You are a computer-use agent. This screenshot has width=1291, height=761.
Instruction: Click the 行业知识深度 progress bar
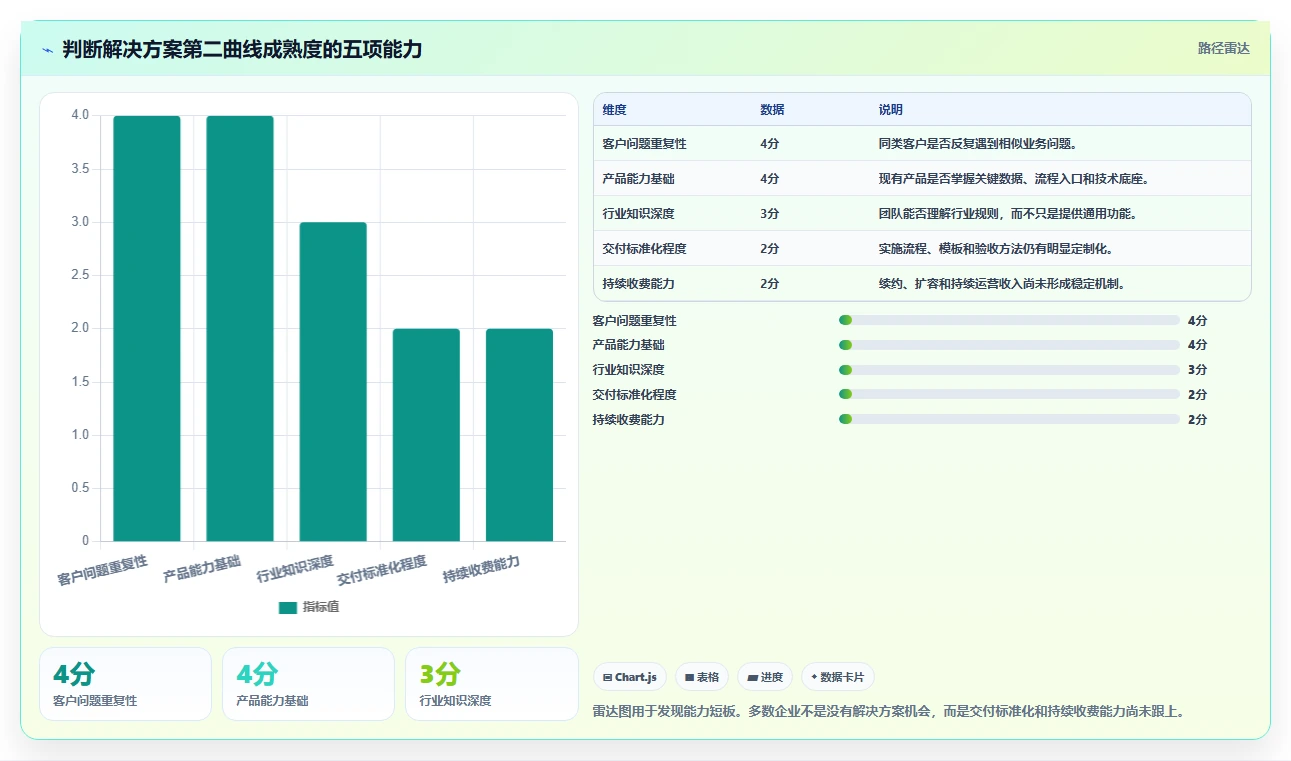(x=1009, y=370)
